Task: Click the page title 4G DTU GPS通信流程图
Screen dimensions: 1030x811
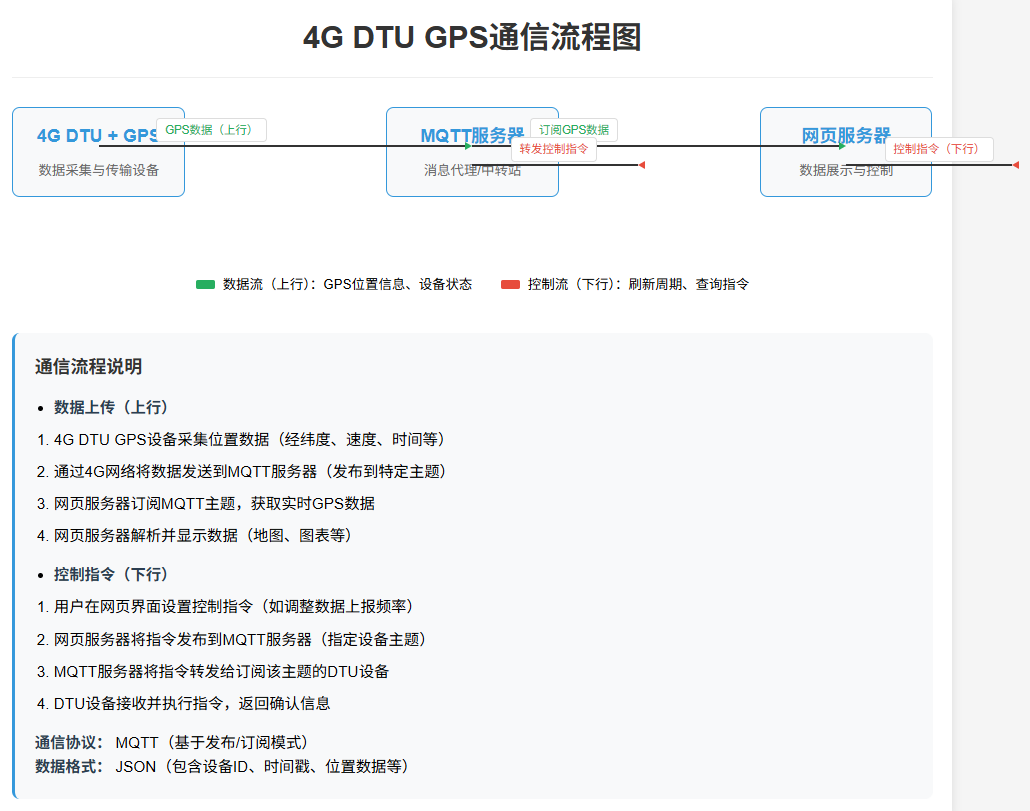Action: coord(472,38)
